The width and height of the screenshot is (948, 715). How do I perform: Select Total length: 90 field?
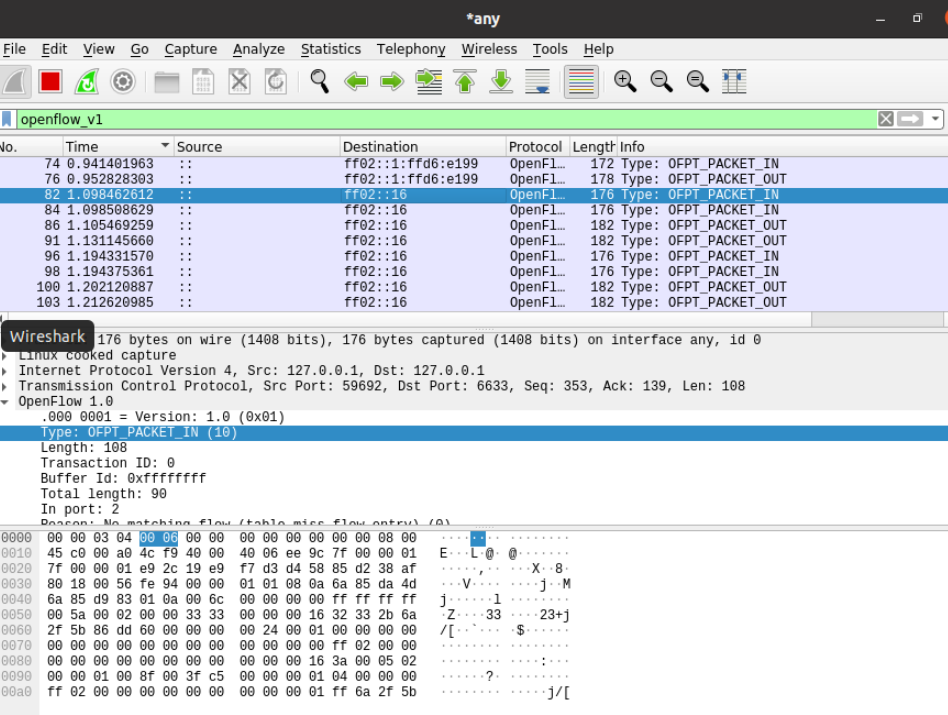(474, 494)
